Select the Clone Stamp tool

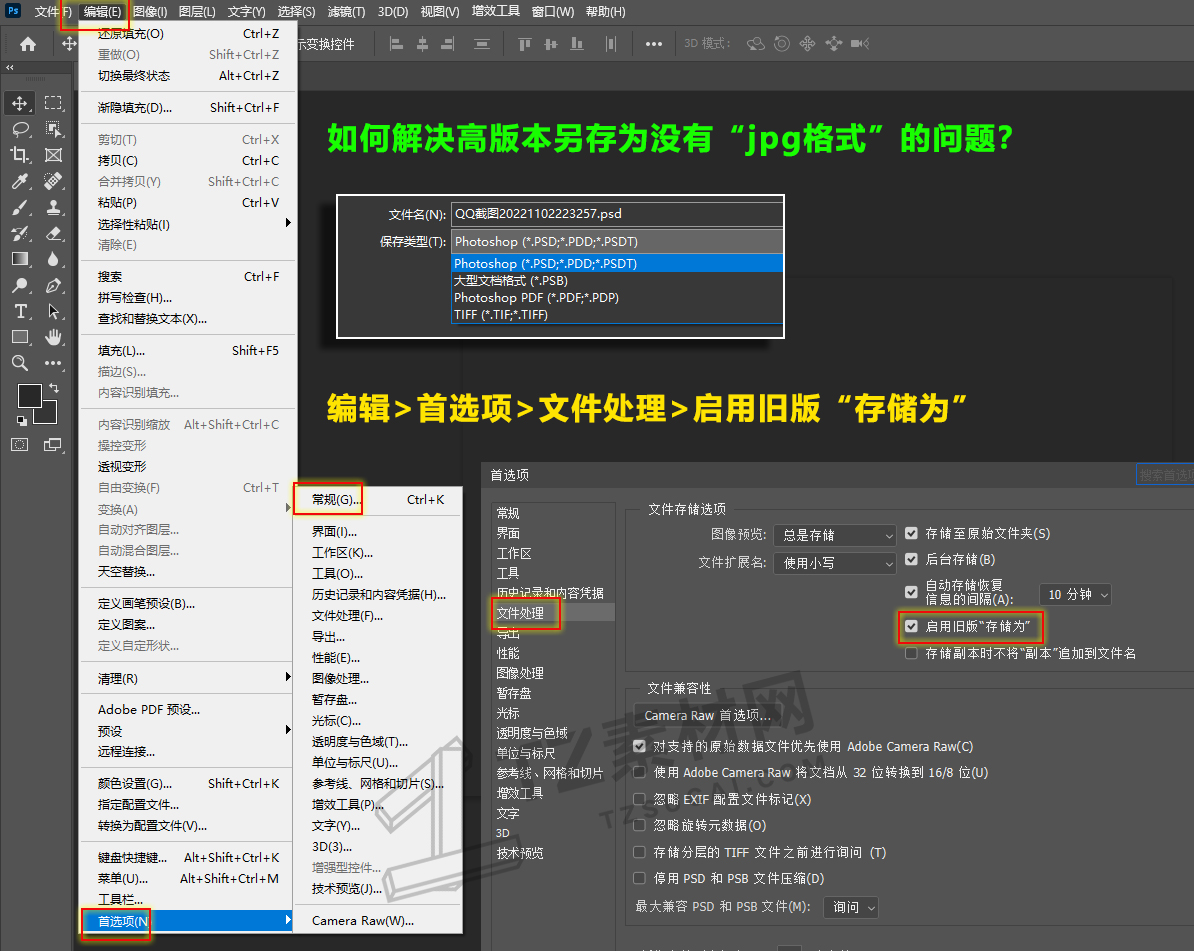click(53, 206)
